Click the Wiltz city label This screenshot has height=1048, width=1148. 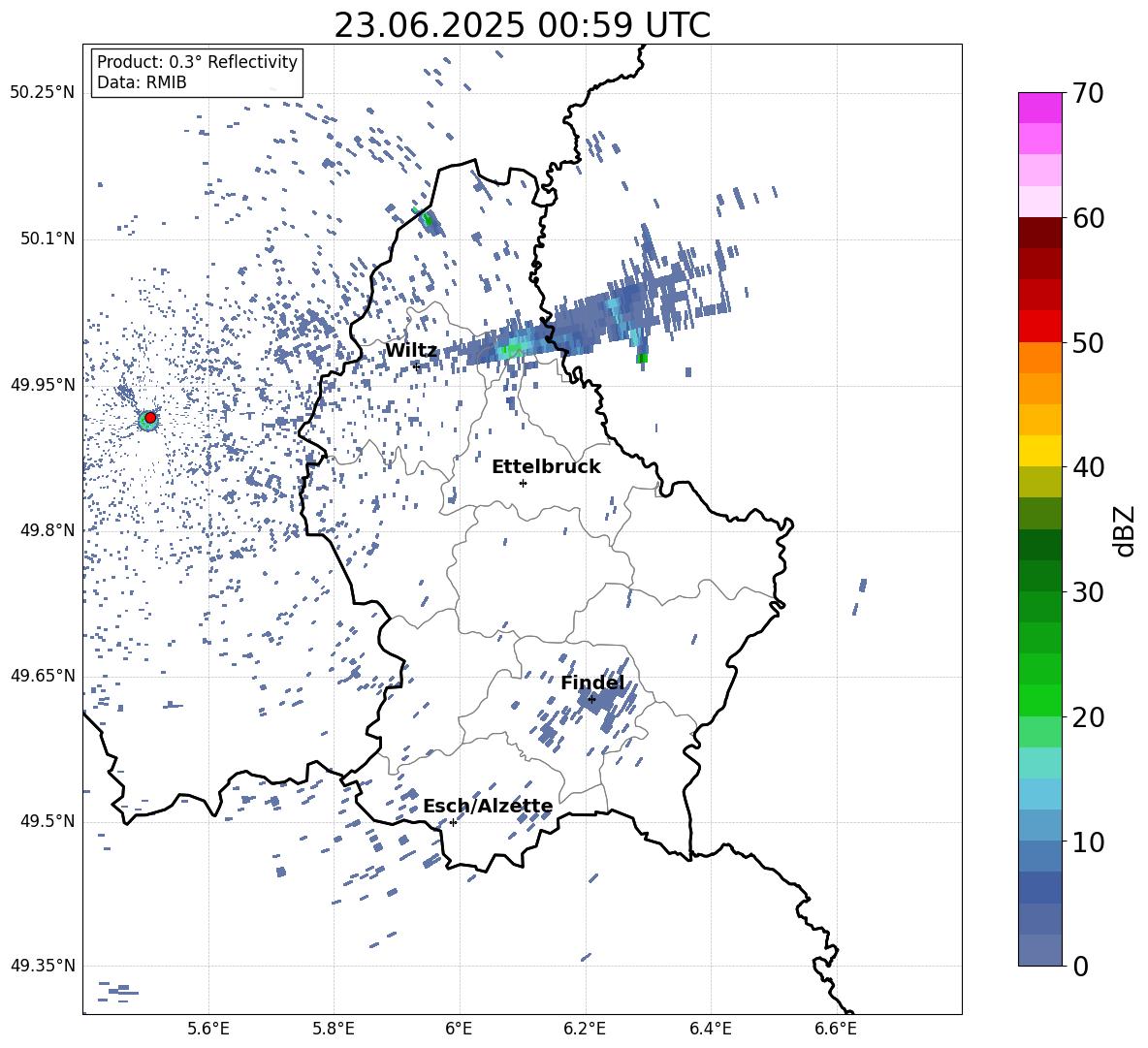(411, 351)
